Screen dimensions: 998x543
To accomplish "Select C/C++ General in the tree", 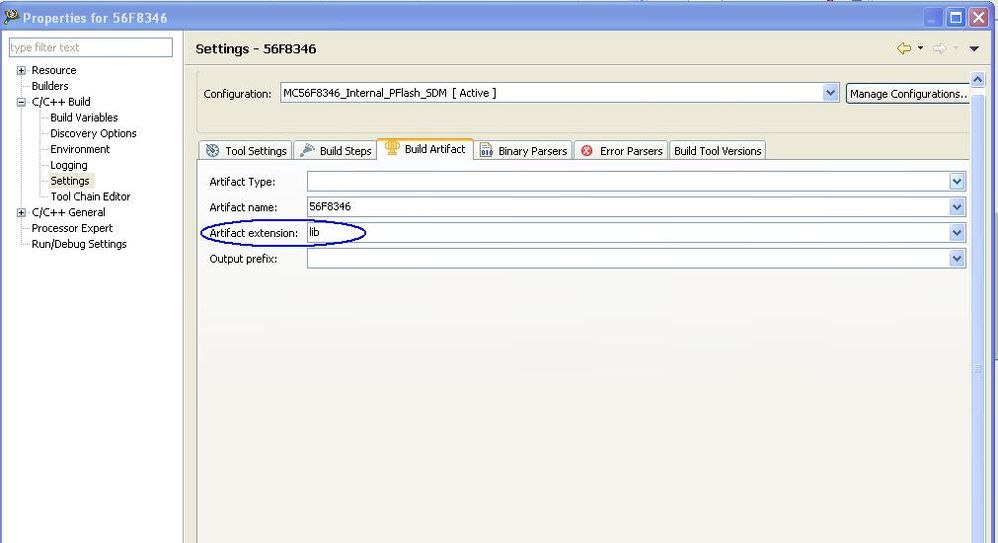I will tap(69, 213).
